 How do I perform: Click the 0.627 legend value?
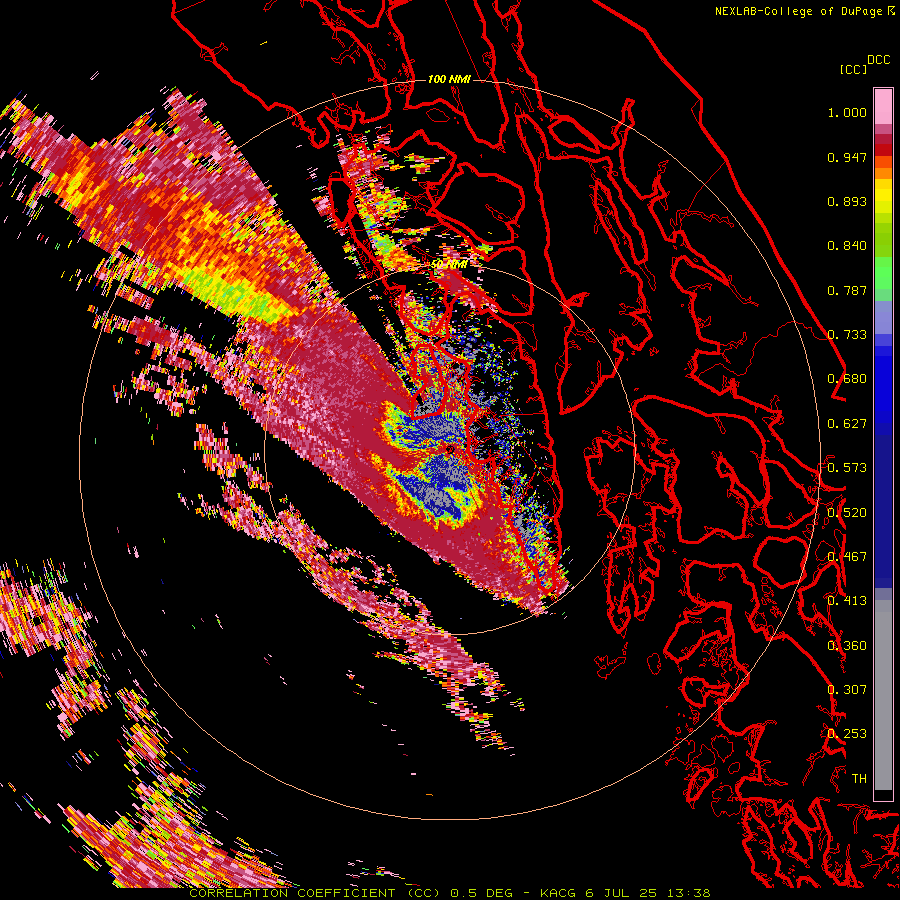pyautogui.click(x=847, y=424)
